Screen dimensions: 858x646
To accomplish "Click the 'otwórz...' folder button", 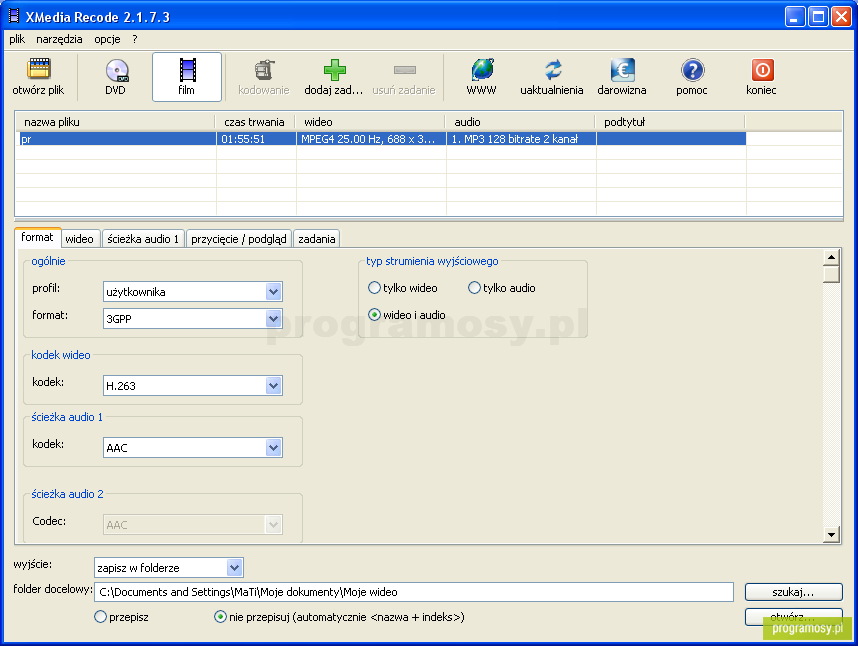I will click(793, 616).
